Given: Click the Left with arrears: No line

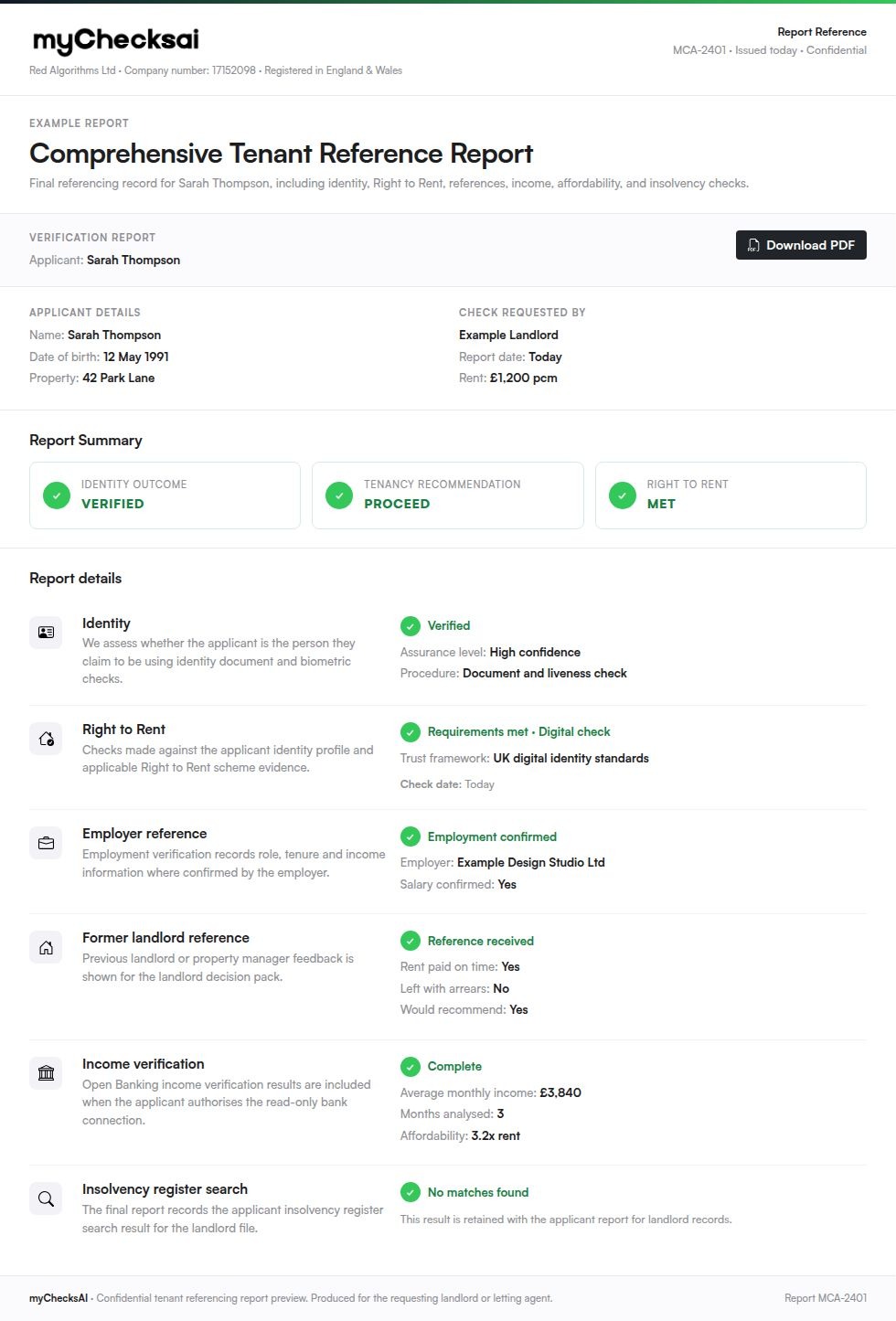Looking at the screenshot, I should coord(454,989).
